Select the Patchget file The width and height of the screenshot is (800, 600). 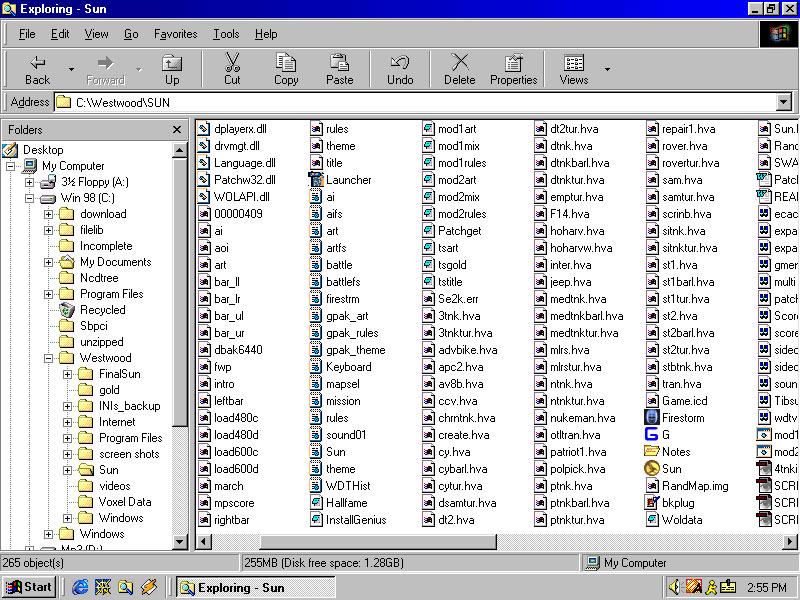tap(453, 231)
